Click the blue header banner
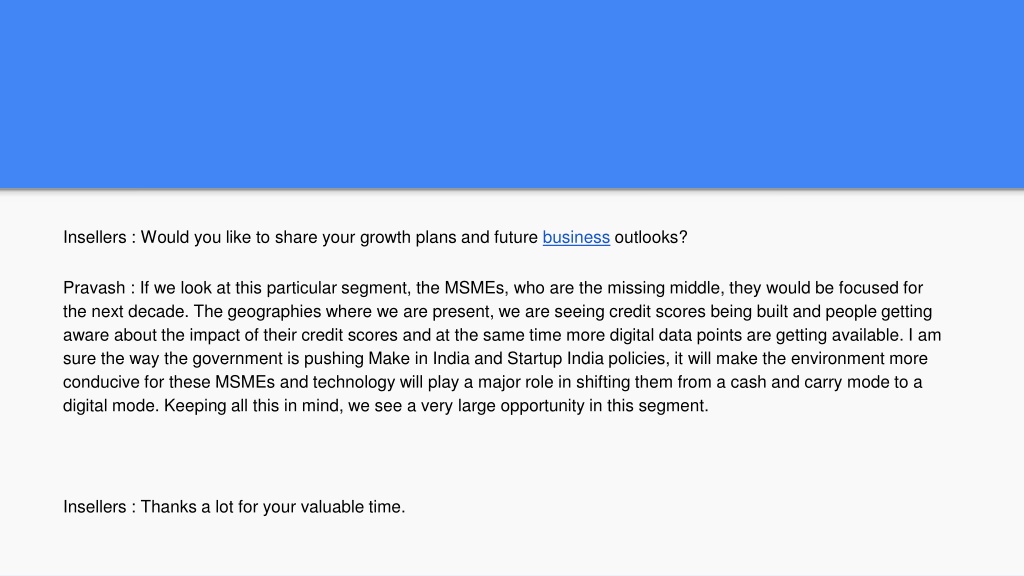Screen dimensions: 1024x576 (512, 94)
